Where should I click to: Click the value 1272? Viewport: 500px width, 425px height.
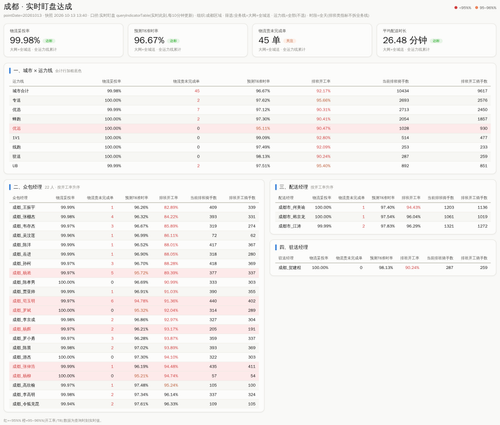point(482,226)
